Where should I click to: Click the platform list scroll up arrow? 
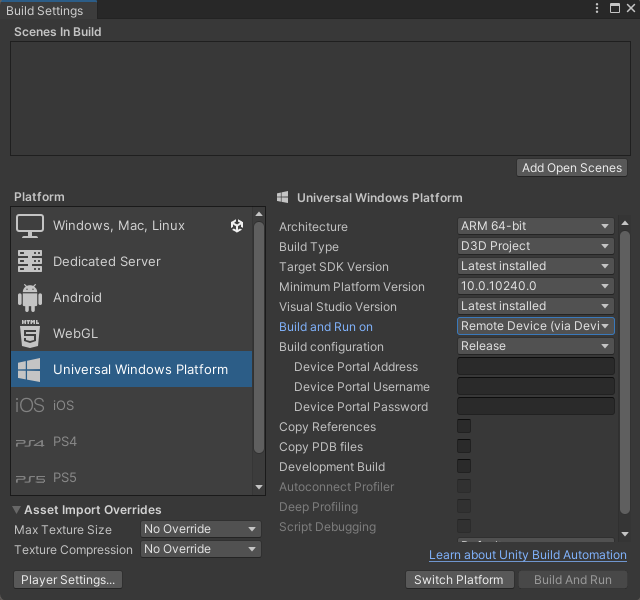pos(259,214)
